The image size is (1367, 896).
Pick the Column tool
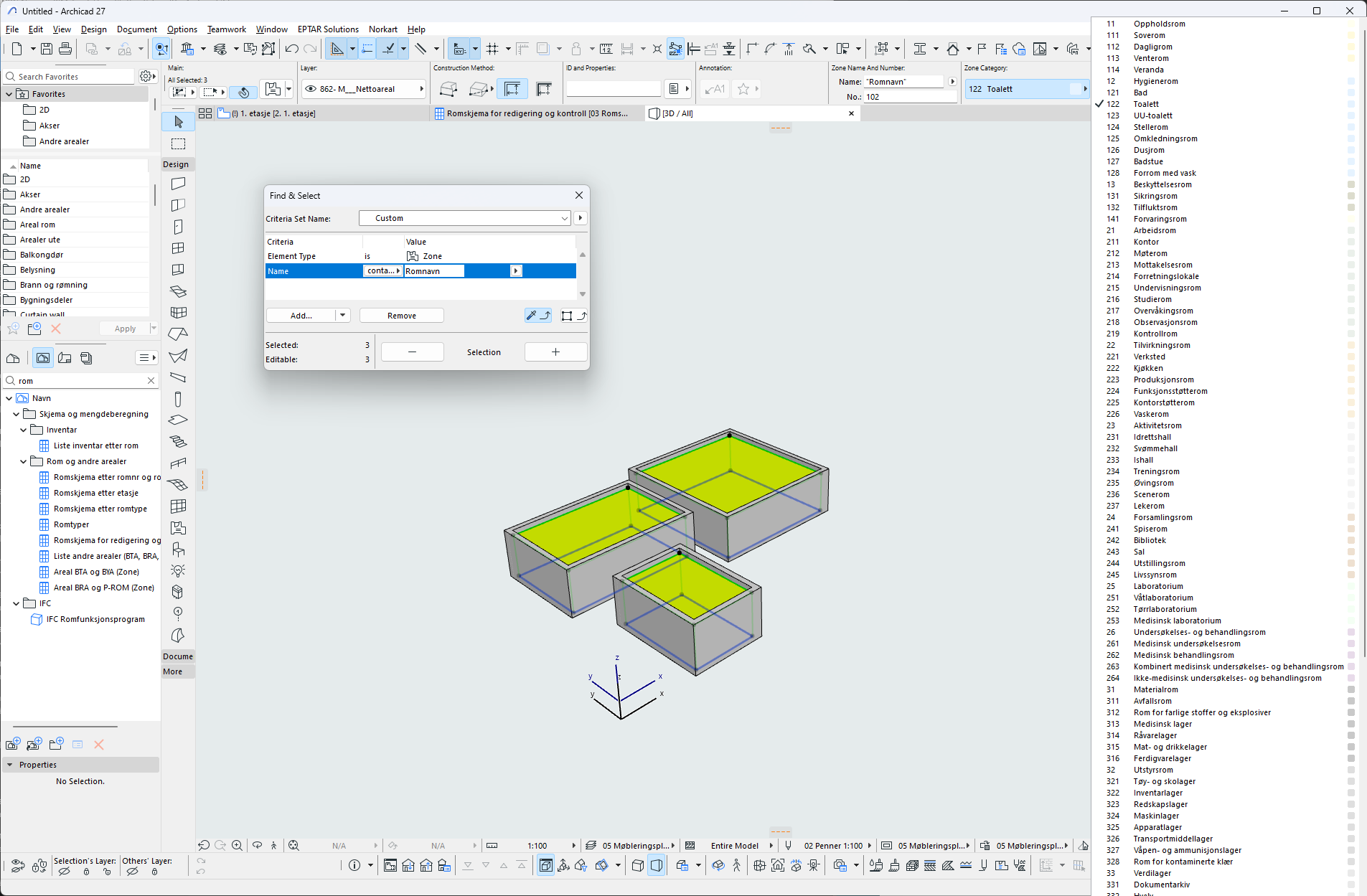[x=178, y=400]
